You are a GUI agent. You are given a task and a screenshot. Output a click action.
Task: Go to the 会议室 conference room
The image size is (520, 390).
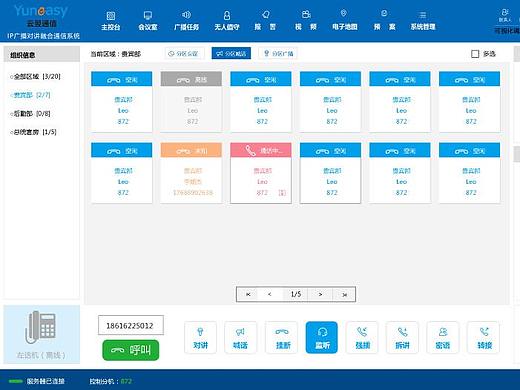[x=148, y=21]
